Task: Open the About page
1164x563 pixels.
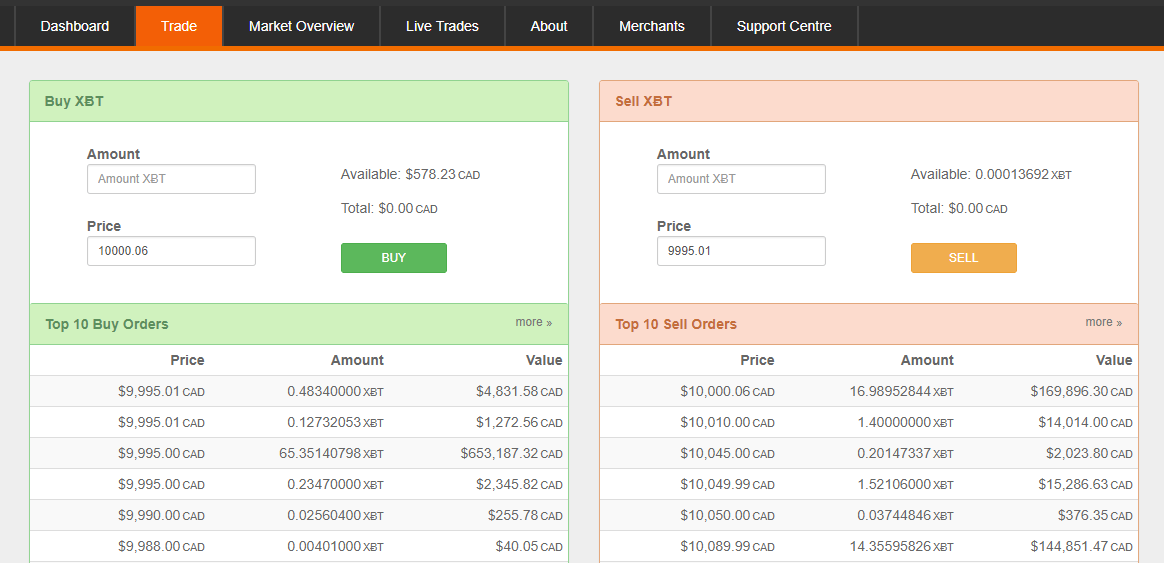Action: pyautogui.click(x=549, y=26)
